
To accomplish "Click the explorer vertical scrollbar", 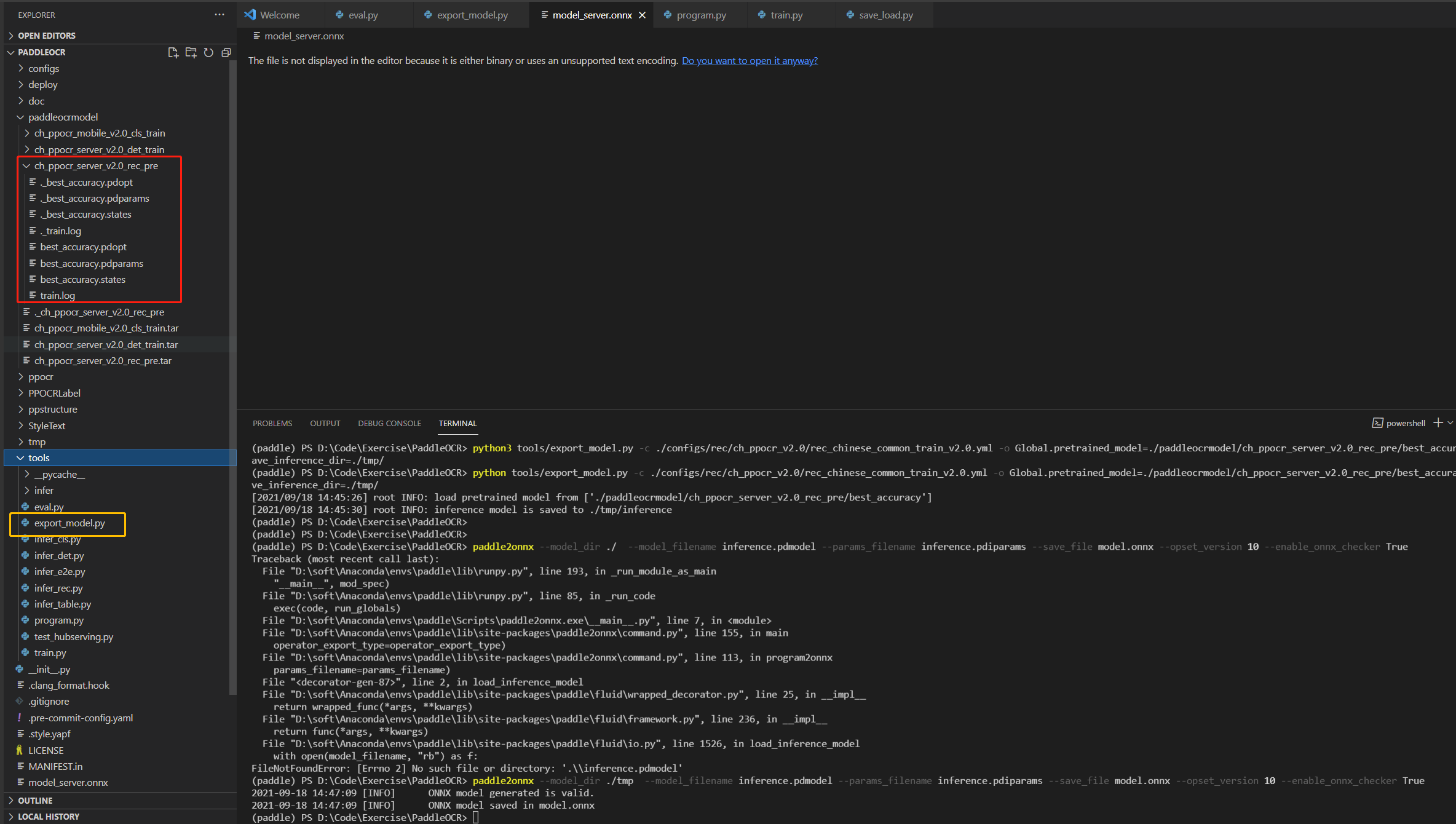I will point(232,369).
